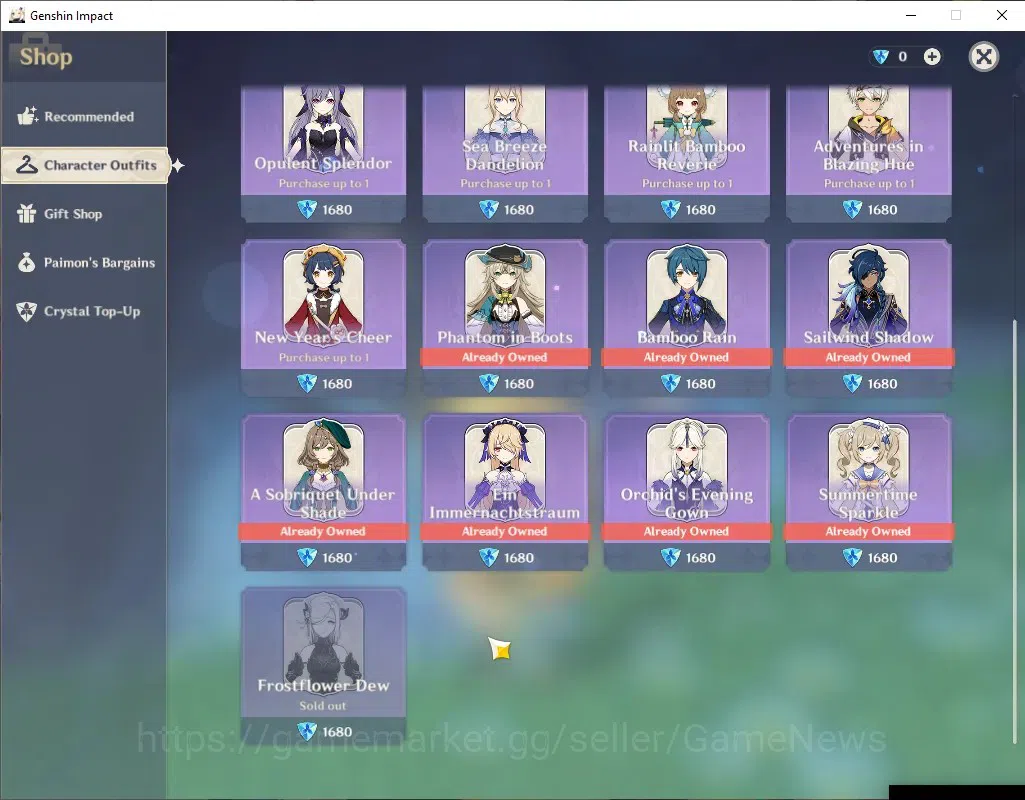Click the crystal icon beside Orchid's Evening Gown price
Viewport: 1025px width, 800px height.
coord(671,557)
